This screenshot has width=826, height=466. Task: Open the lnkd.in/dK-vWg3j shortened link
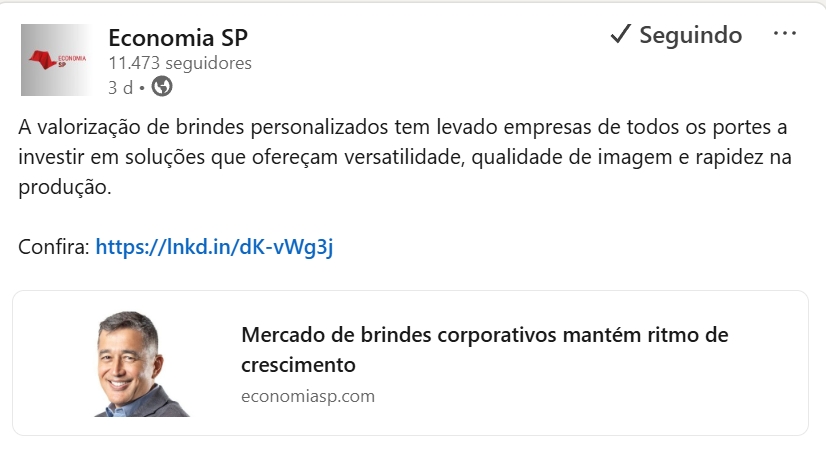pyautogui.click(x=214, y=246)
